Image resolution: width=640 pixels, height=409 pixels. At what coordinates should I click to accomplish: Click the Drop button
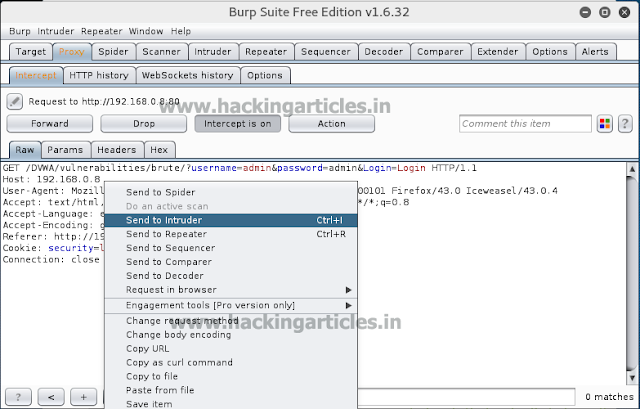coord(144,124)
